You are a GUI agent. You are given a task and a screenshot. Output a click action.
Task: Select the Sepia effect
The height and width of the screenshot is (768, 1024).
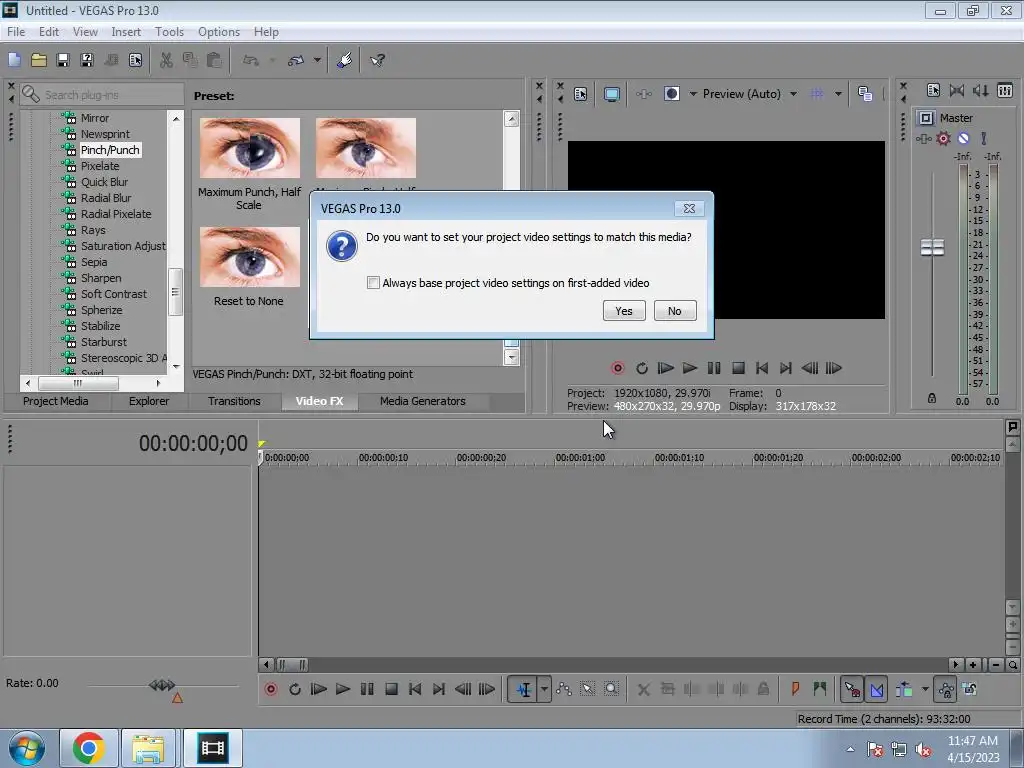click(x=94, y=262)
